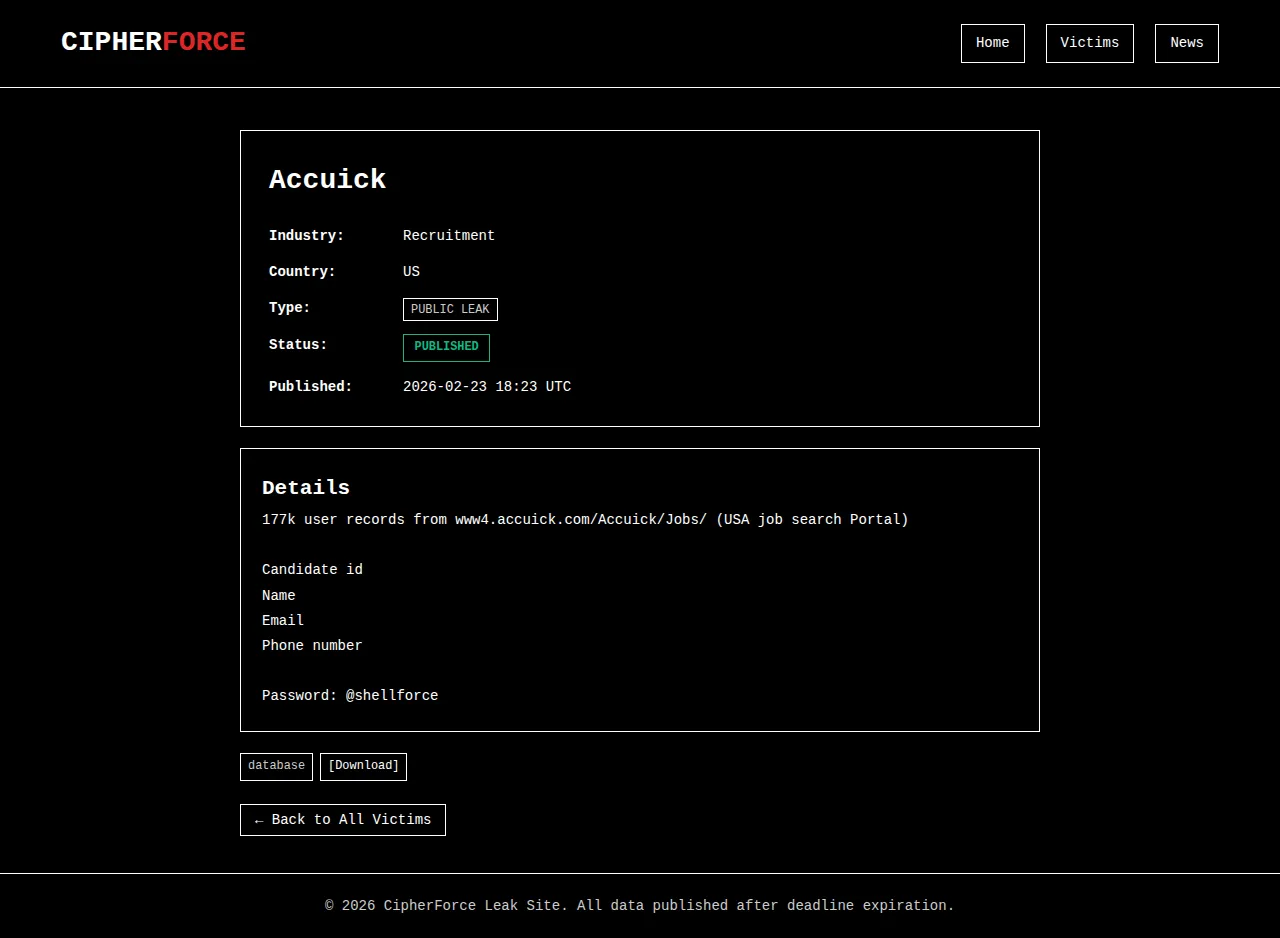The height and width of the screenshot is (938, 1280).
Task: Select the Industry field label
Action: tap(306, 236)
